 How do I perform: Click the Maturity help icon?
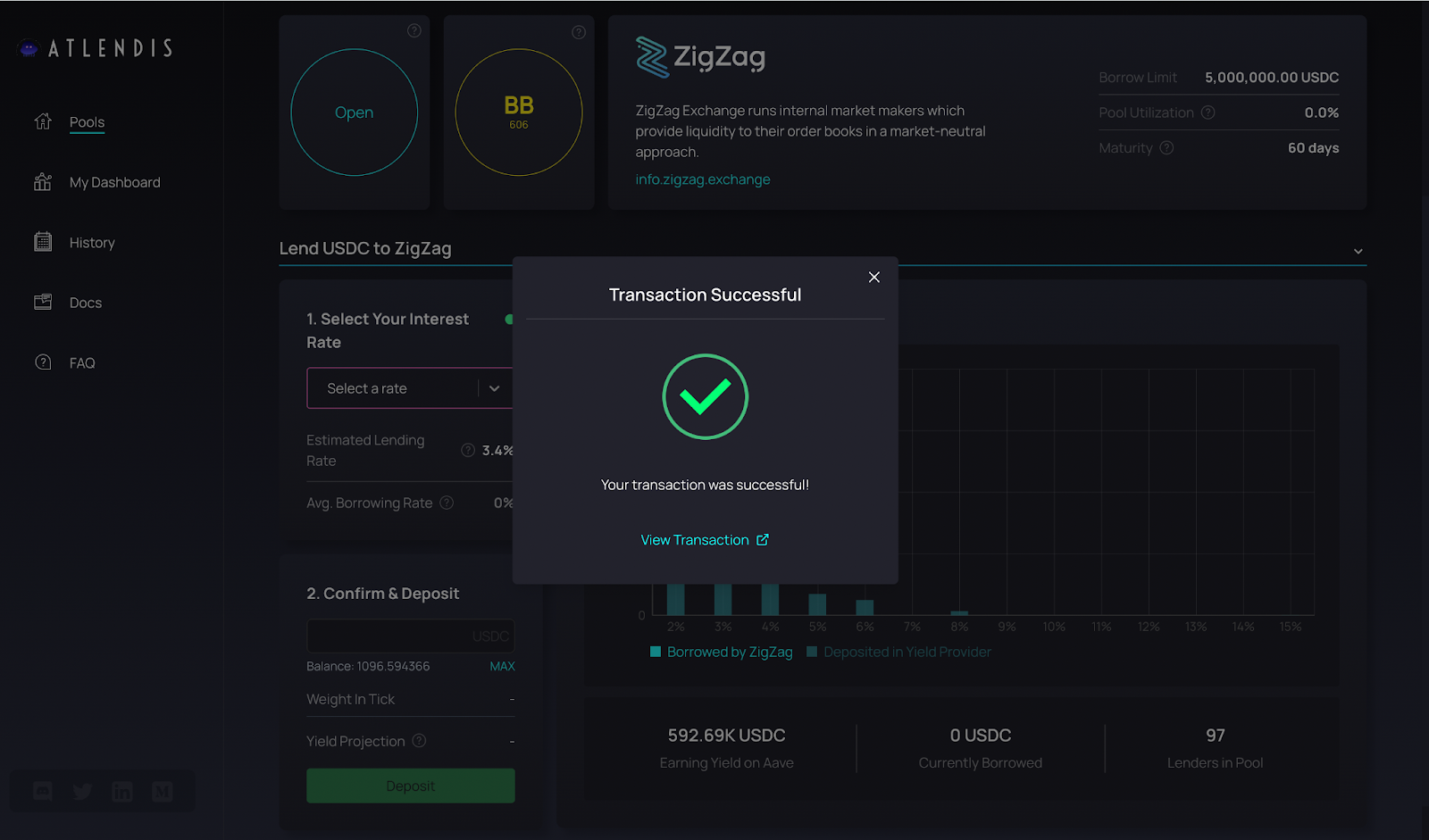click(1166, 148)
